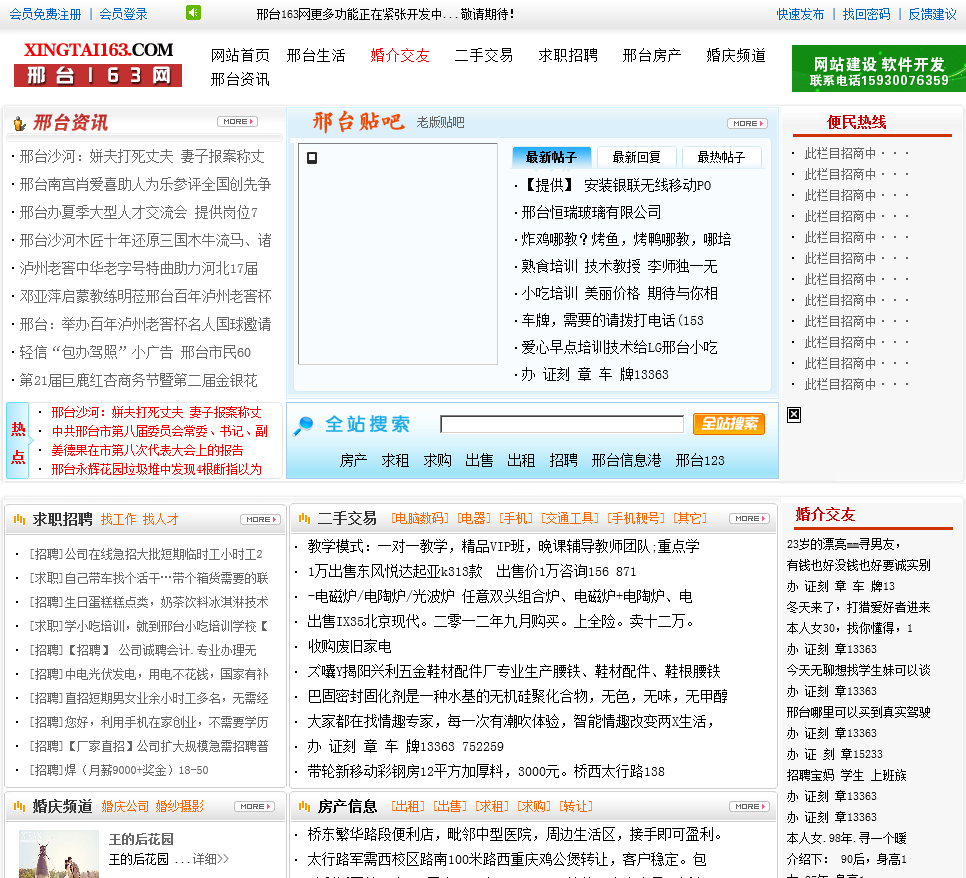Open MORE in the 婚庆频道 section
The width and height of the screenshot is (966, 878).
(254, 807)
